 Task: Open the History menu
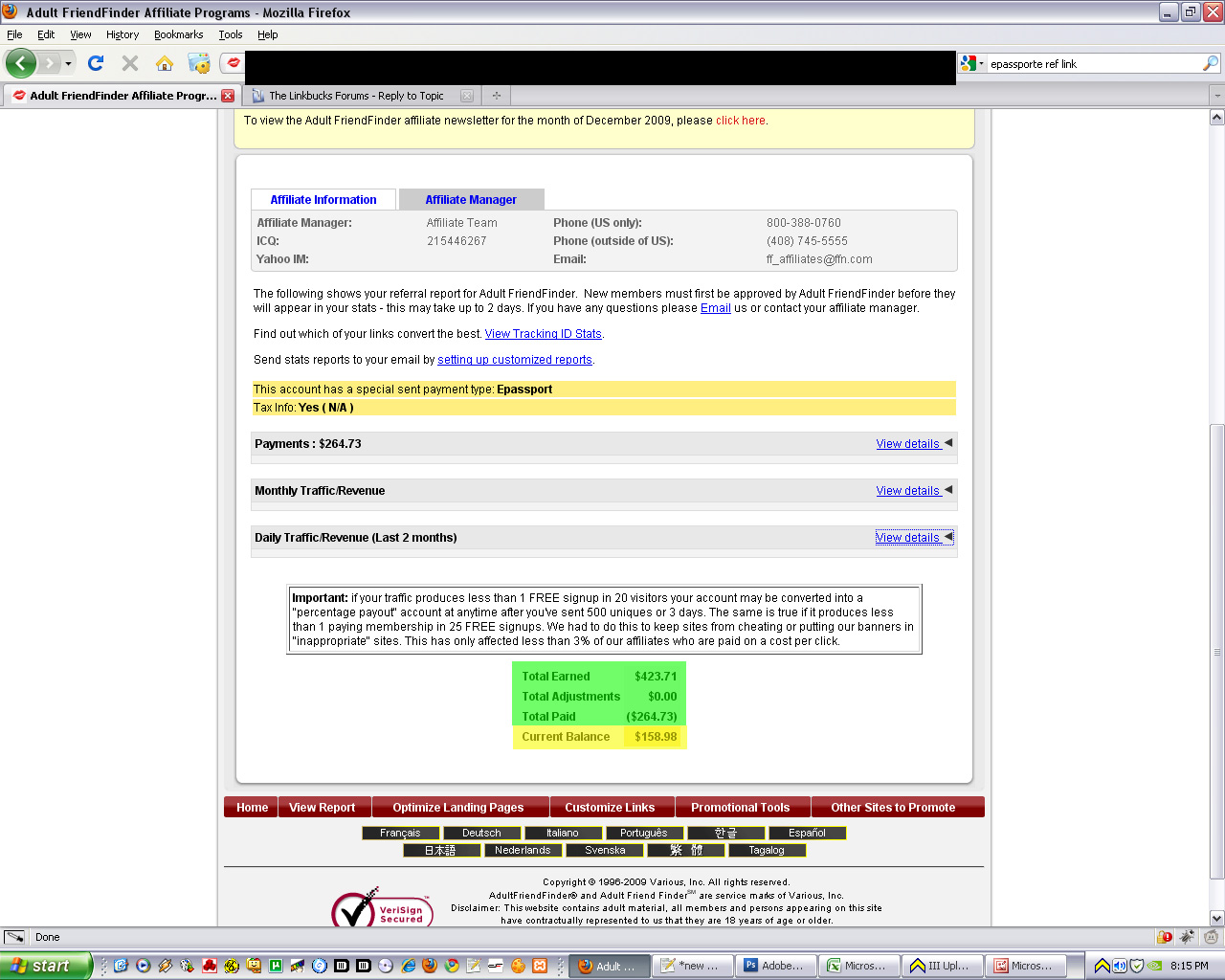pyautogui.click(x=122, y=34)
